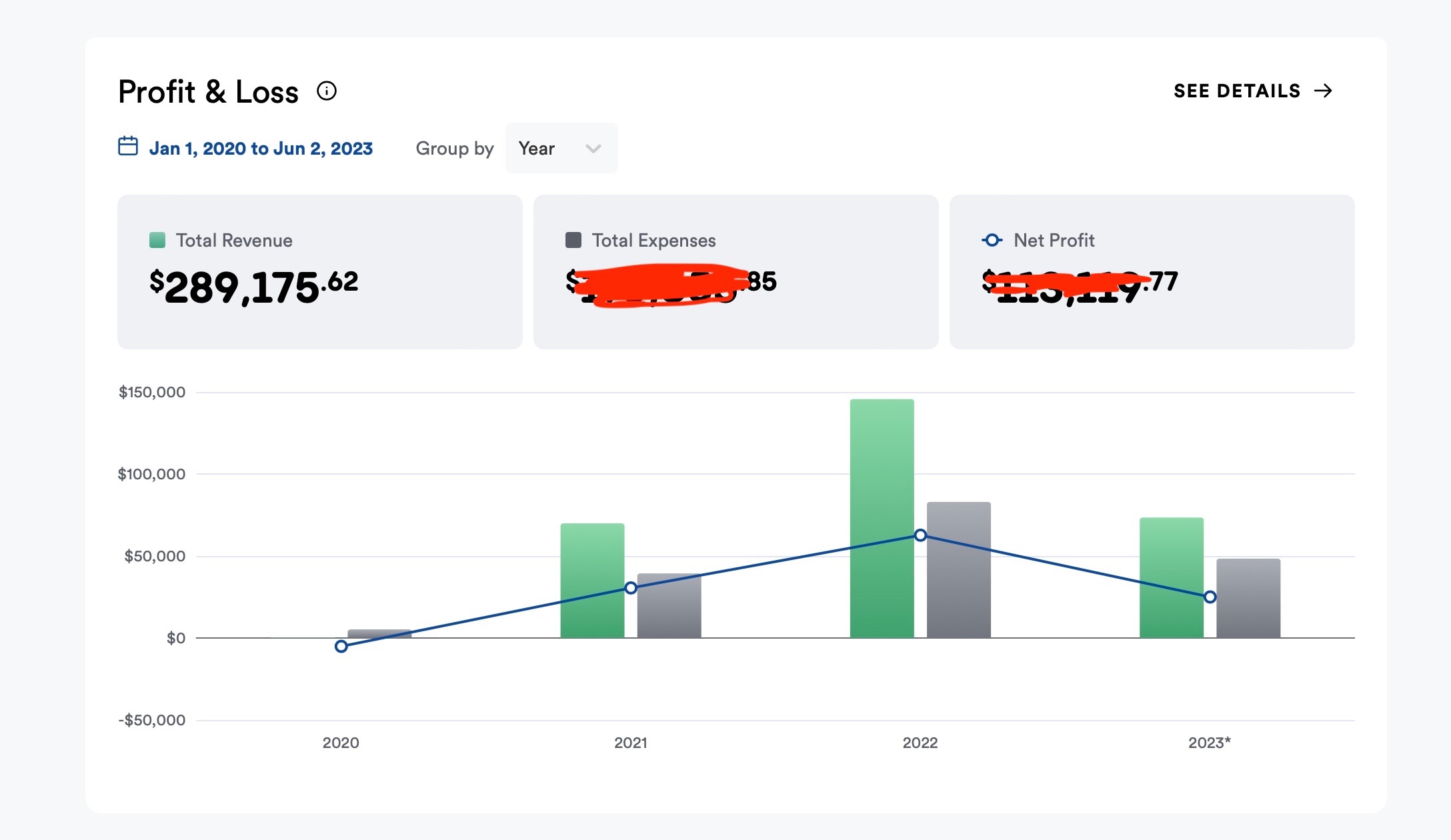
Task: Click the gray Total Expenses legend square
Action: pyautogui.click(x=573, y=240)
